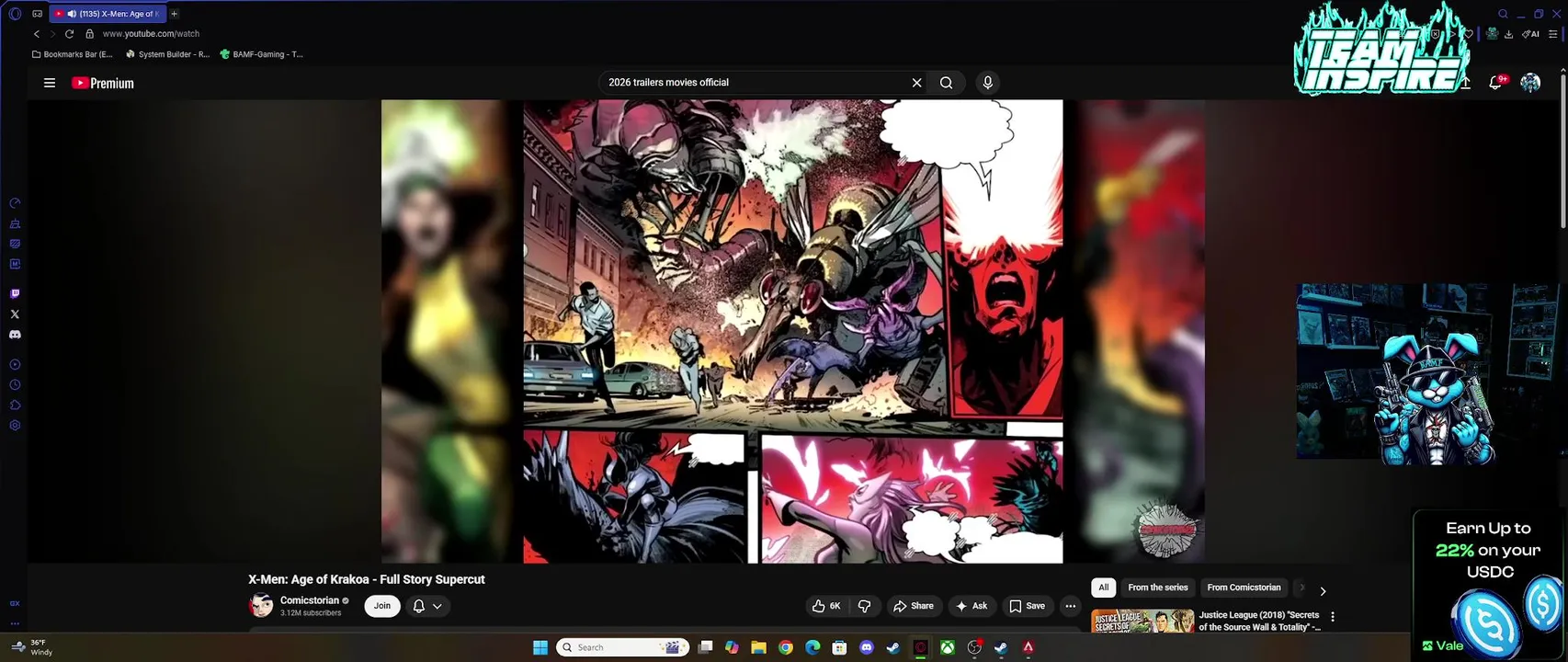Open Comicstorian channel avatar
This screenshot has height=662, width=1568.
tap(261, 606)
